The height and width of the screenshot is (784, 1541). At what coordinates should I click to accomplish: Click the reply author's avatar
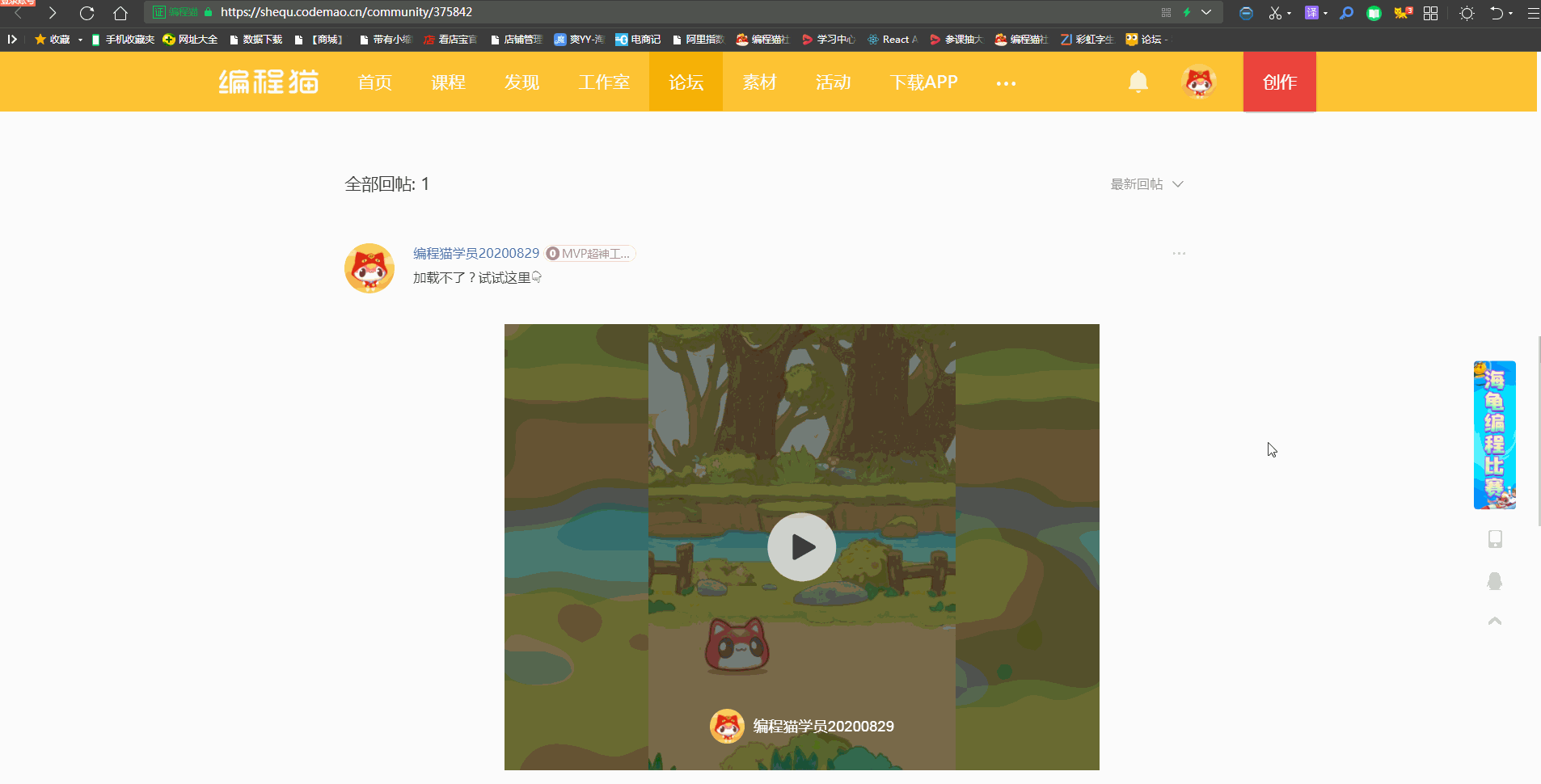click(369, 268)
